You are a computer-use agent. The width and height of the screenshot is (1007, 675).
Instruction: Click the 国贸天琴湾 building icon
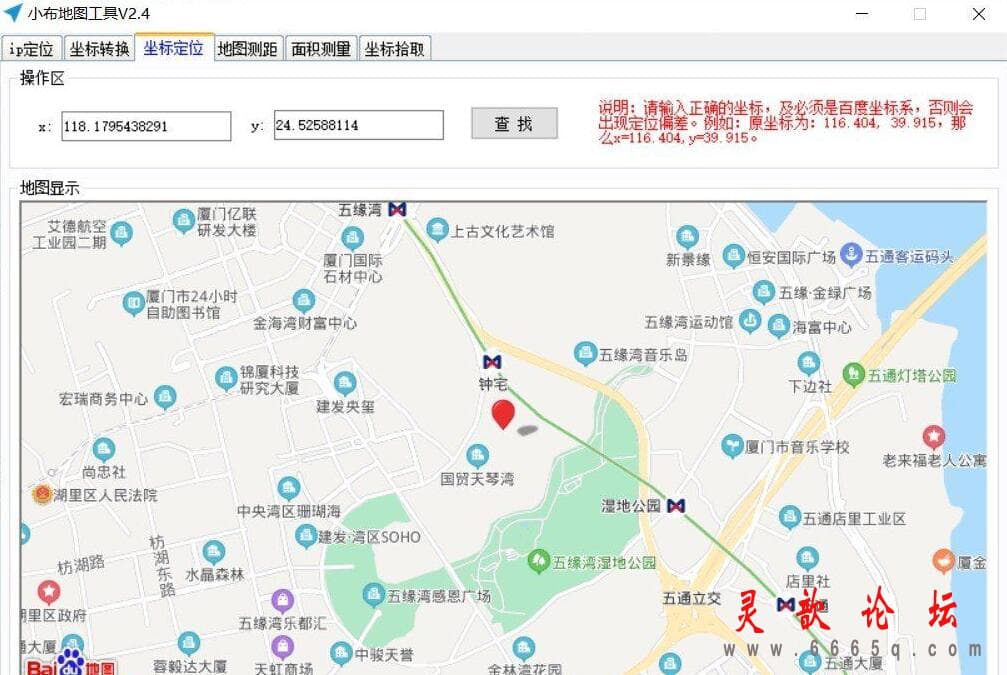click(x=477, y=456)
